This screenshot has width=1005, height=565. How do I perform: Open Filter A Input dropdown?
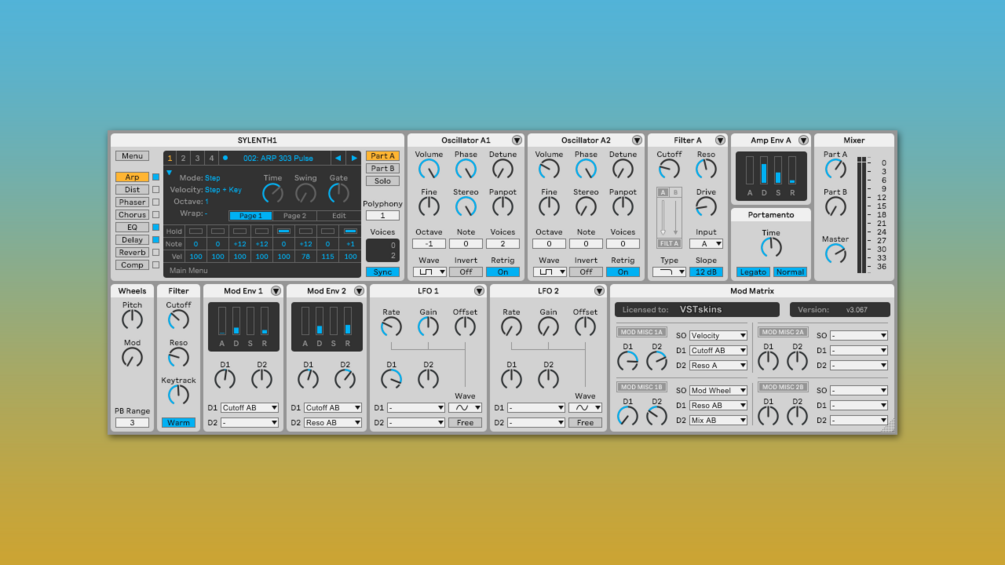706,244
